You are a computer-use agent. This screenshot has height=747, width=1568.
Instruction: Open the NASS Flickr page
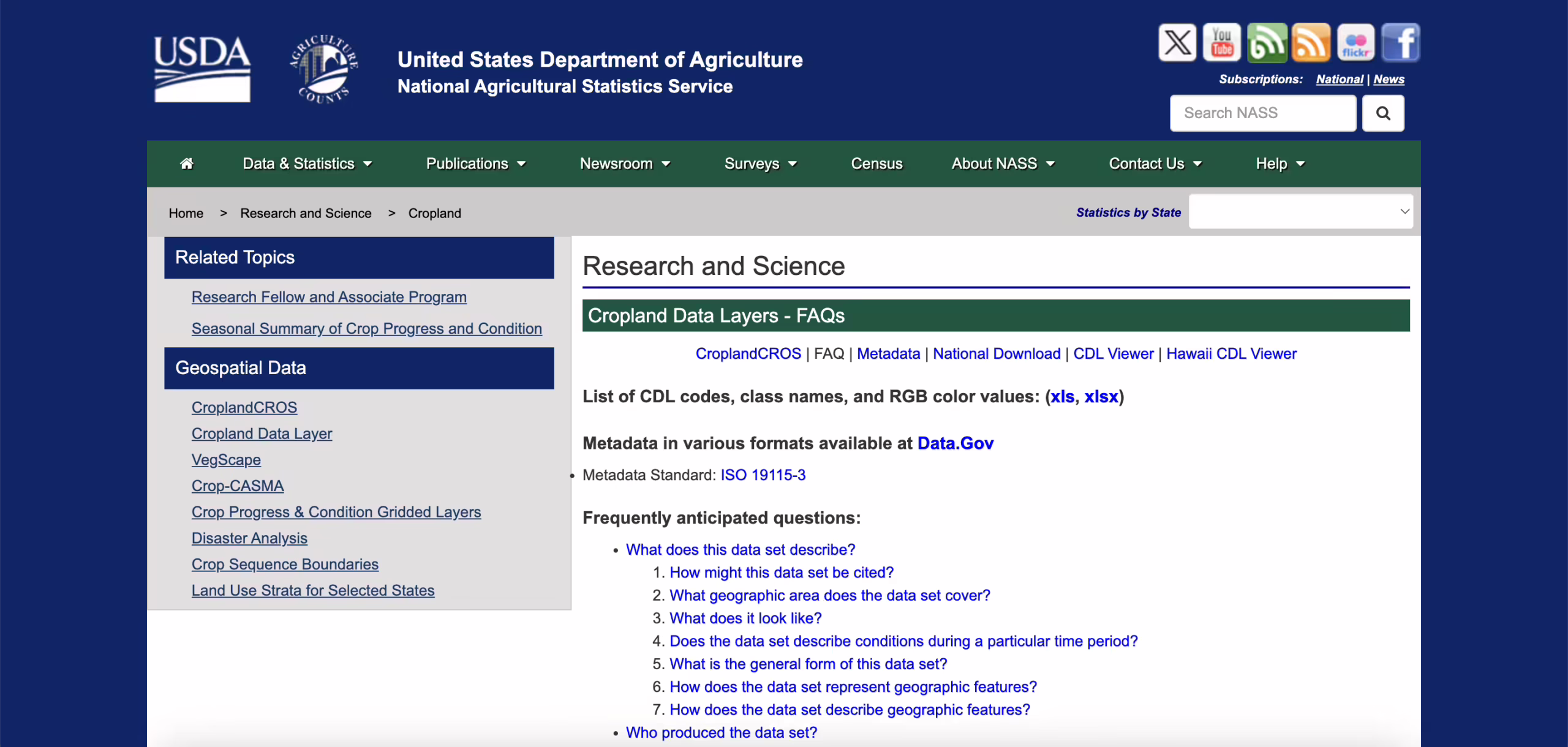coord(1357,42)
